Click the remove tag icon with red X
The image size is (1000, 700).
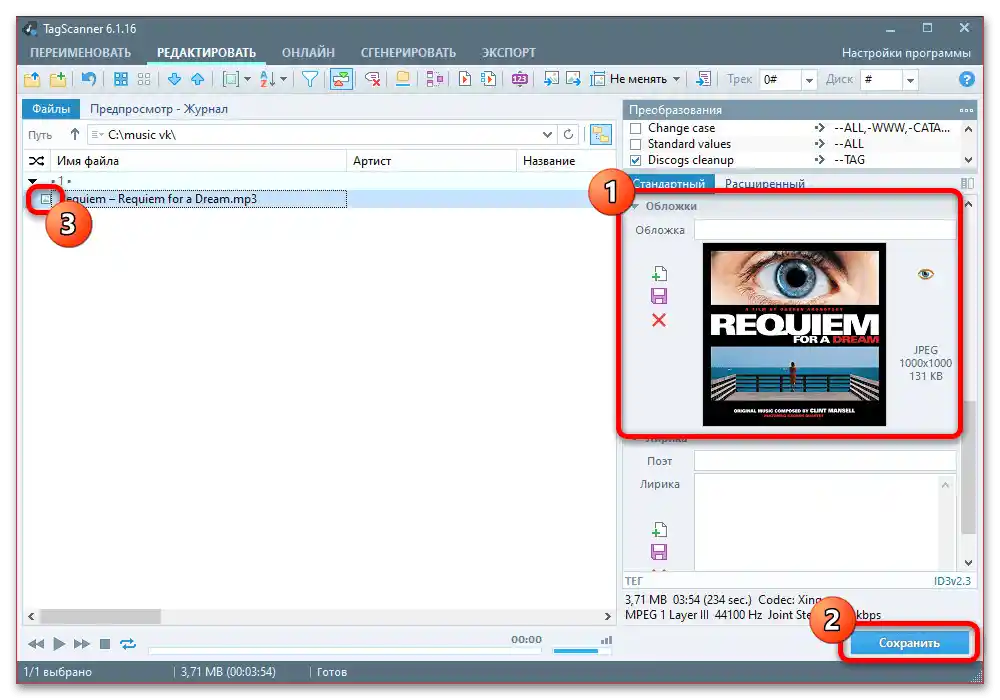[372, 79]
